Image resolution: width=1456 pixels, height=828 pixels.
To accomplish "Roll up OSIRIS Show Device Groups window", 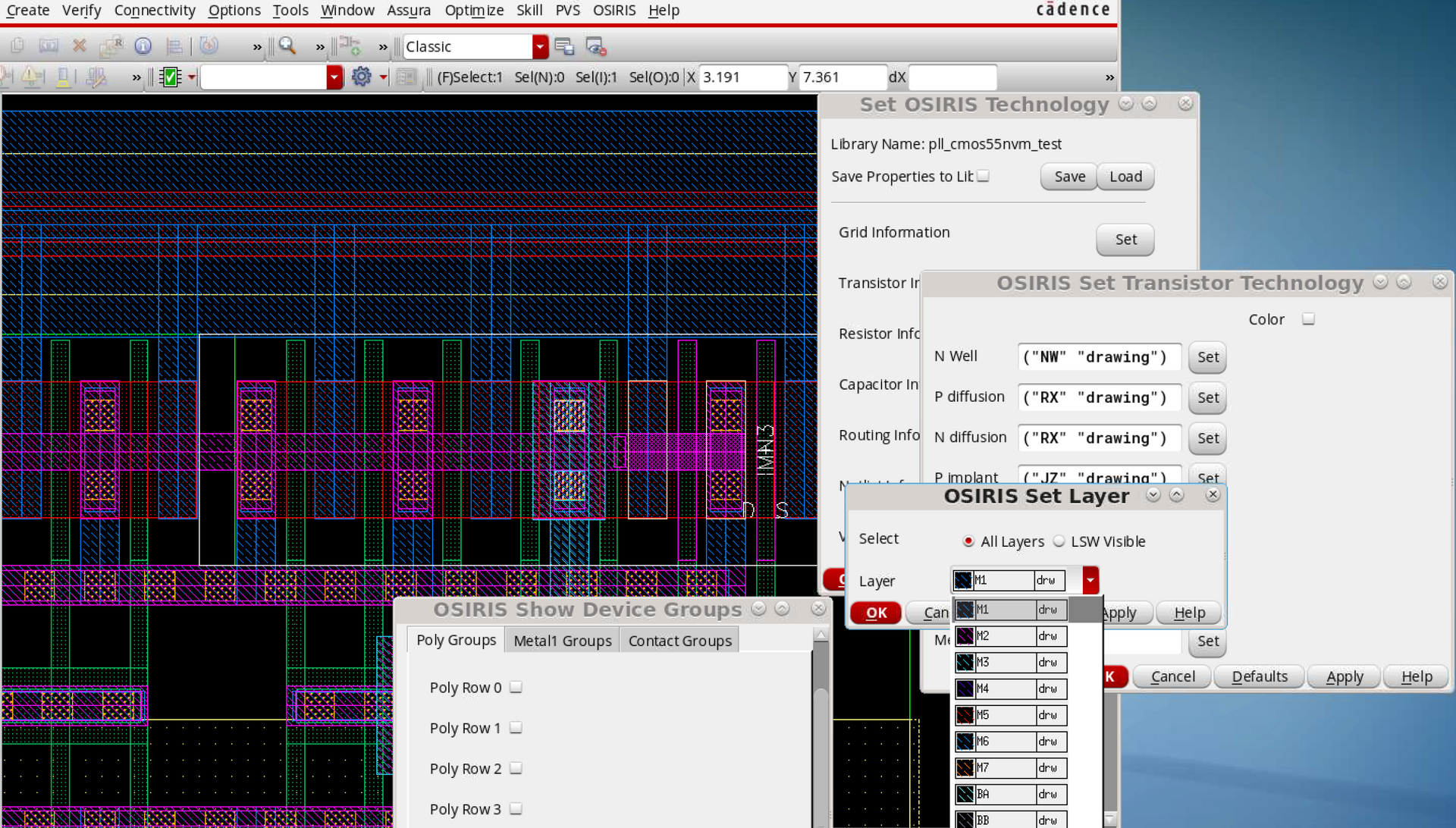I will [783, 608].
